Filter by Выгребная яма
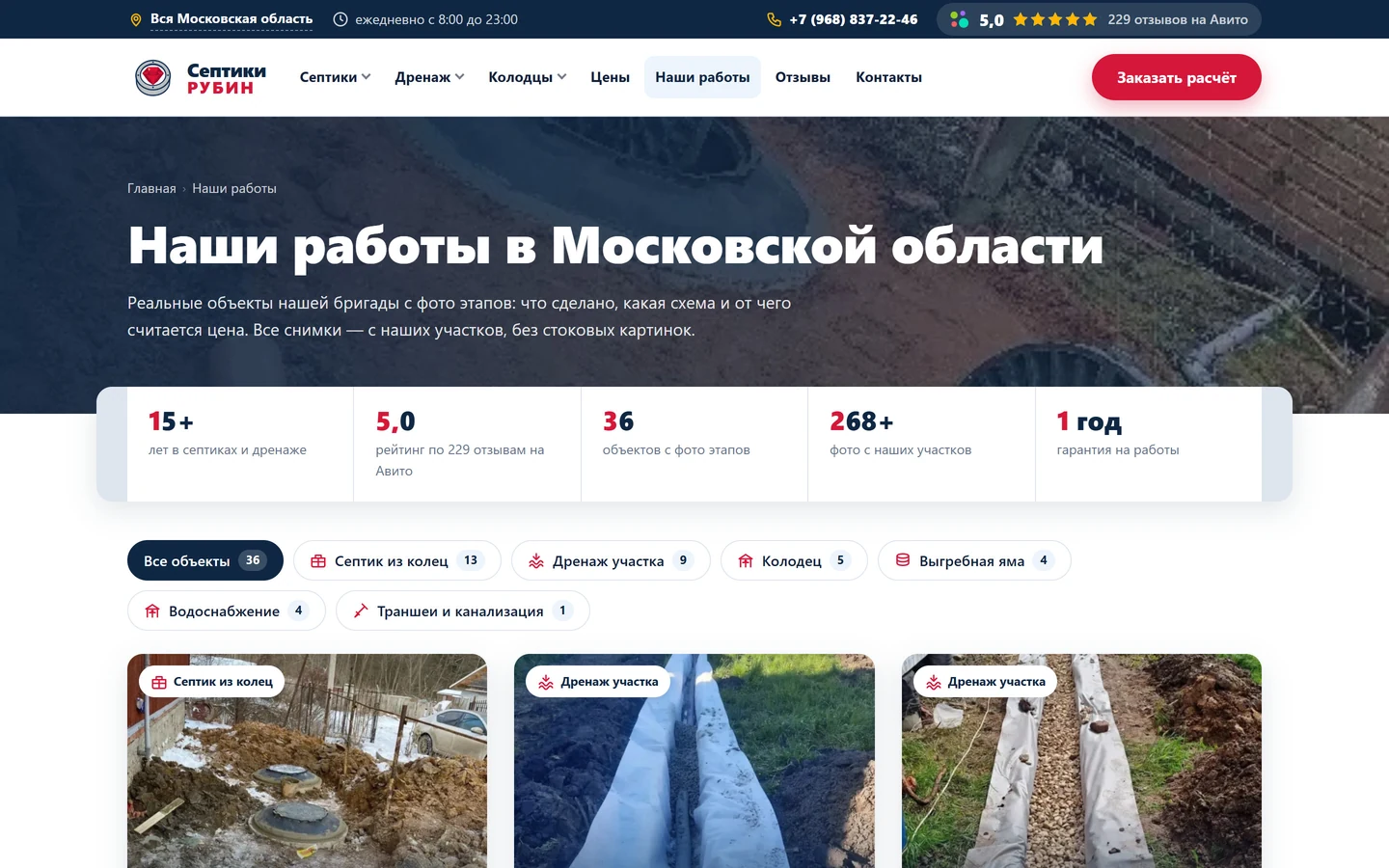The width and height of the screenshot is (1389, 868). (x=974, y=560)
